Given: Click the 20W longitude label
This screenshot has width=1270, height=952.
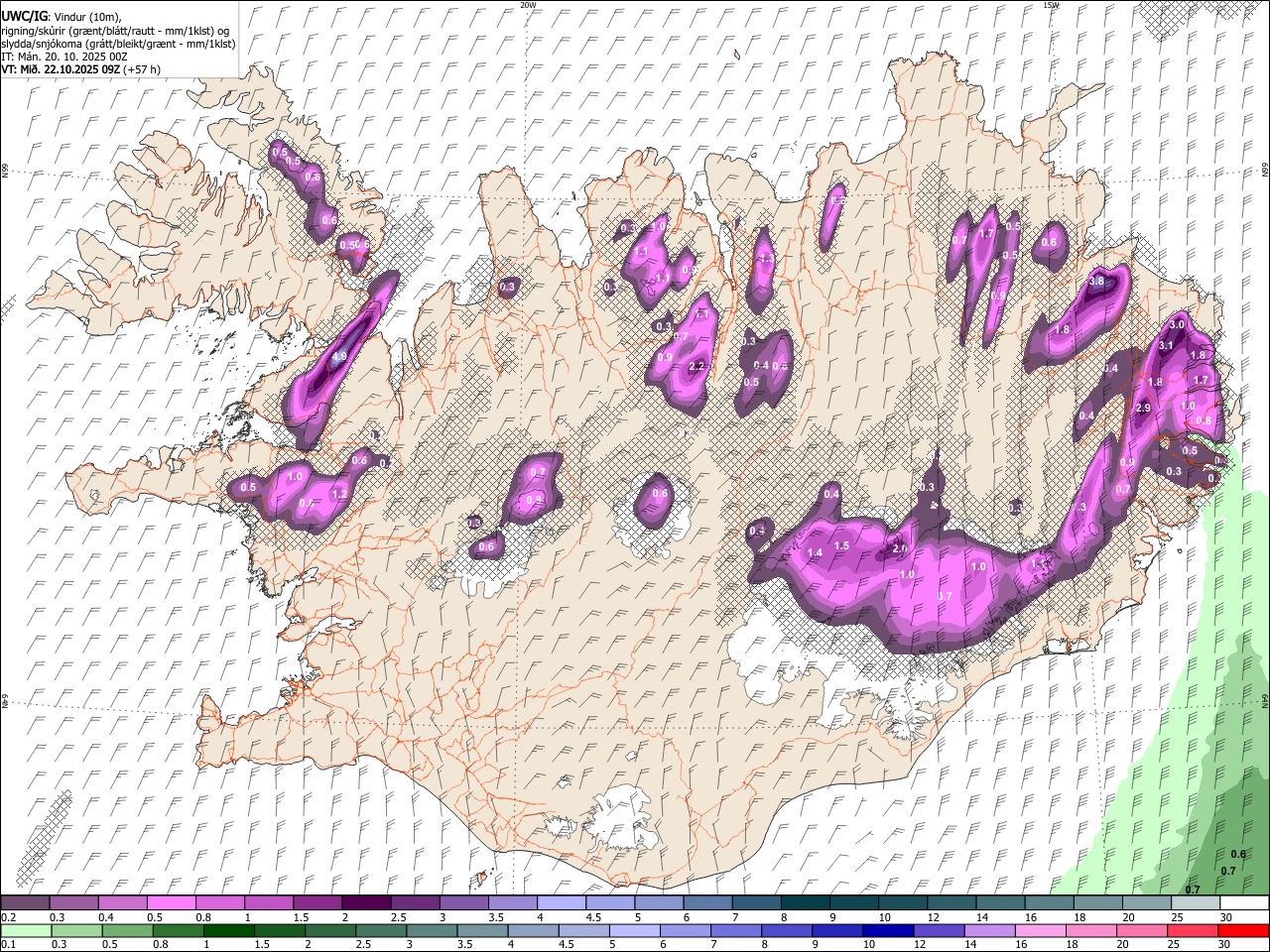Looking at the screenshot, I should (x=528, y=5).
